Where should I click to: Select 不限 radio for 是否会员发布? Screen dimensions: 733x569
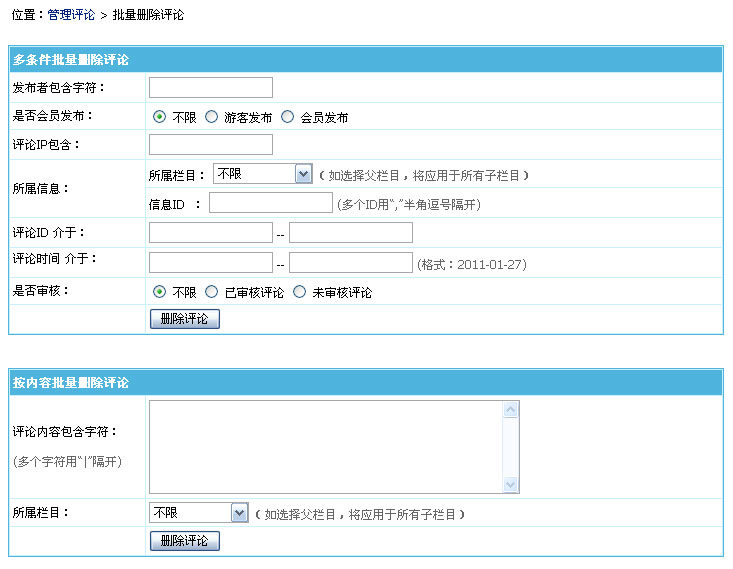159,117
